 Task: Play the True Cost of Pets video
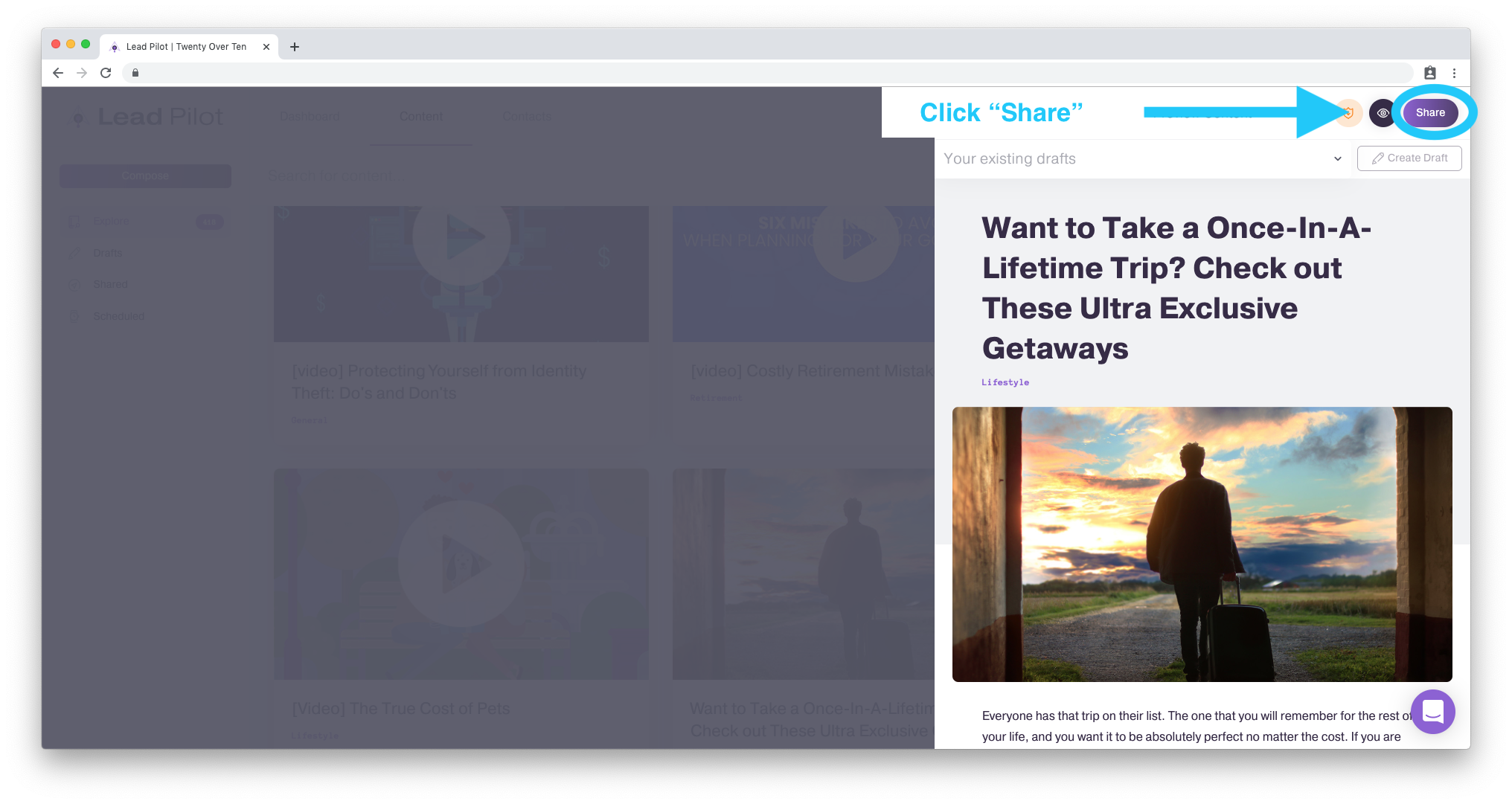click(461, 564)
